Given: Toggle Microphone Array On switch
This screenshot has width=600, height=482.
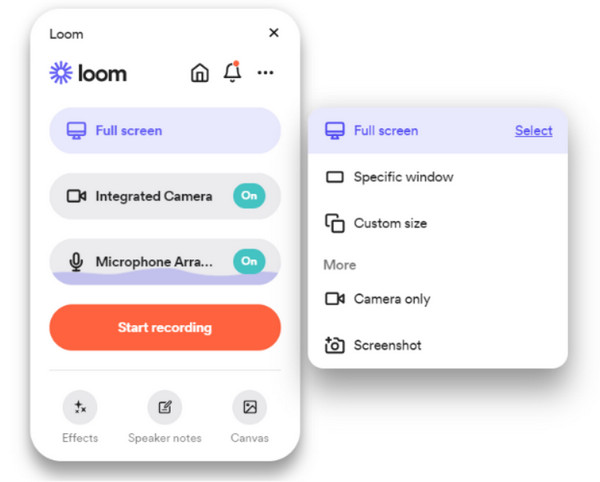Looking at the screenshot, I should (249, 261).
